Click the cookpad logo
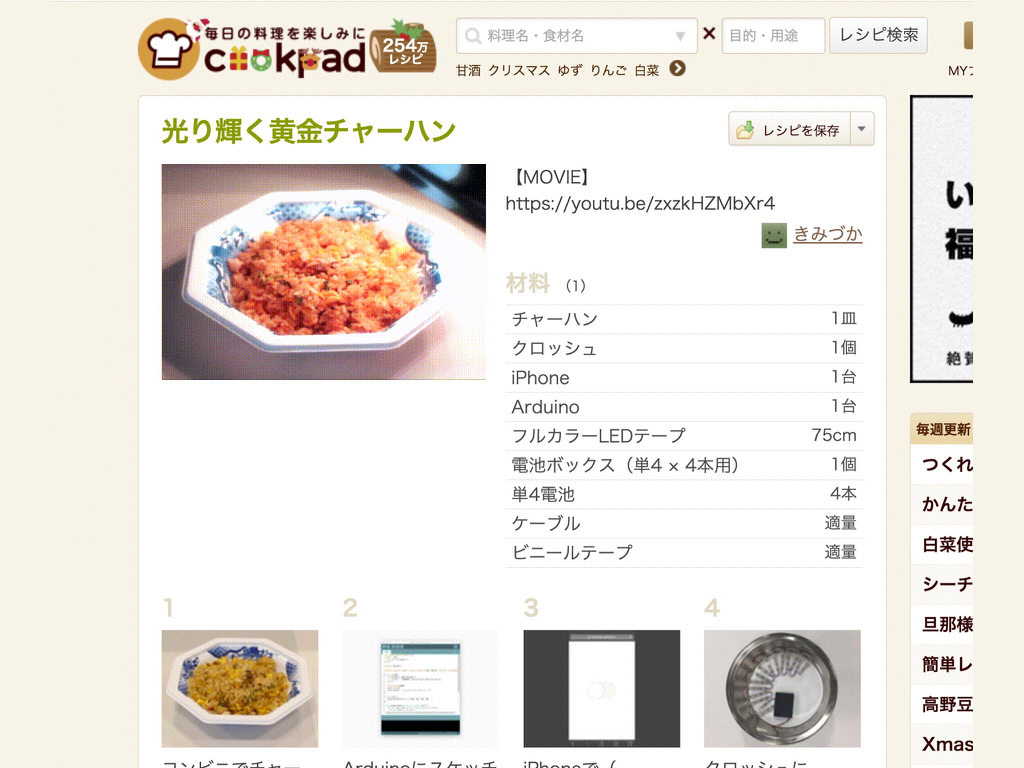 click(252, 50)
